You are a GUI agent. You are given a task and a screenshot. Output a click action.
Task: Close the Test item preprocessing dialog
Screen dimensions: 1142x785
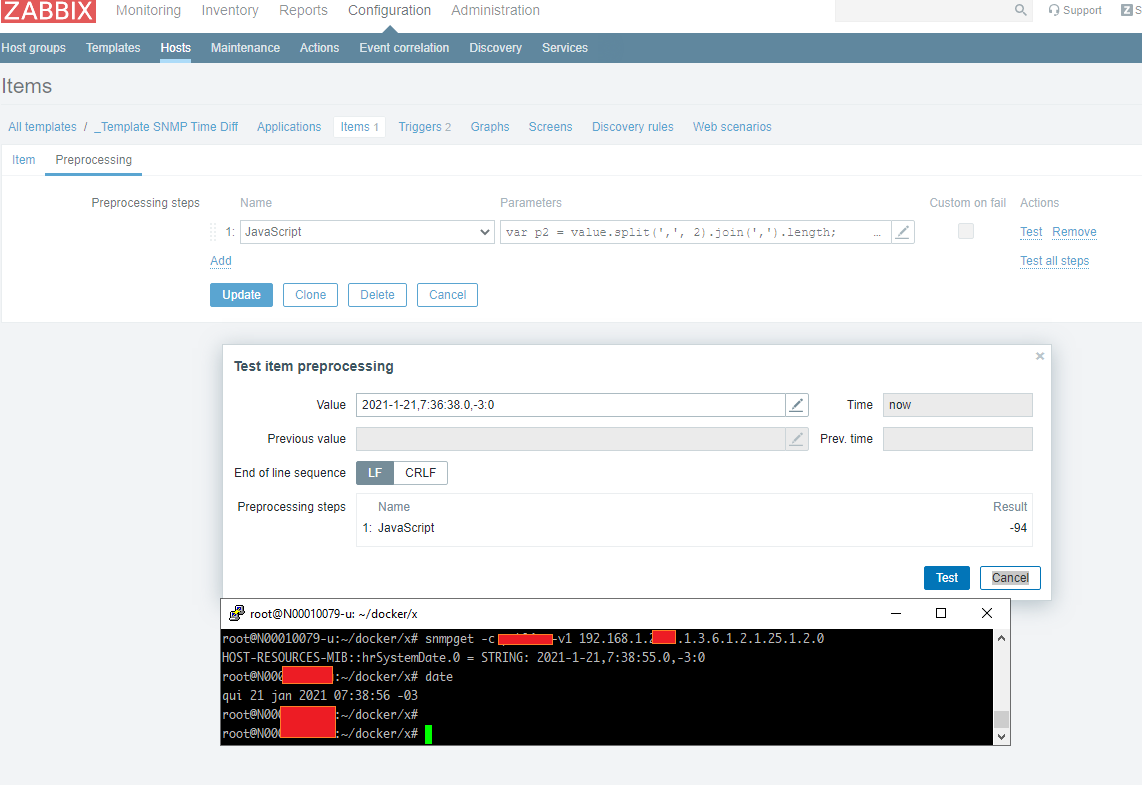pyautogui.click(x=1040, y=356)
